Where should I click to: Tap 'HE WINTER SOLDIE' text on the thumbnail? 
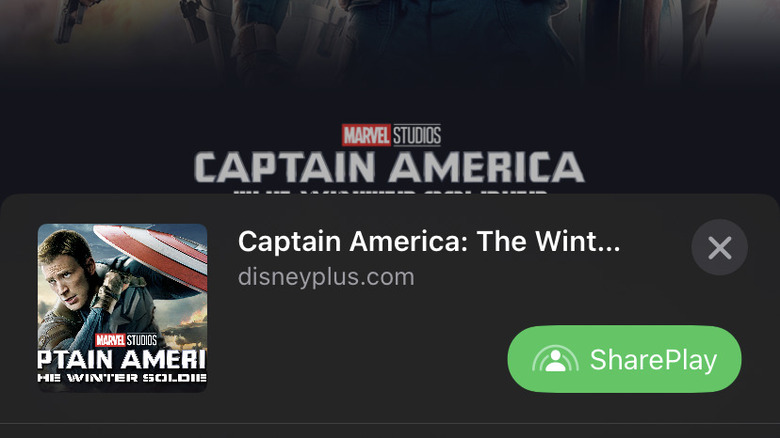pos(122,378)
